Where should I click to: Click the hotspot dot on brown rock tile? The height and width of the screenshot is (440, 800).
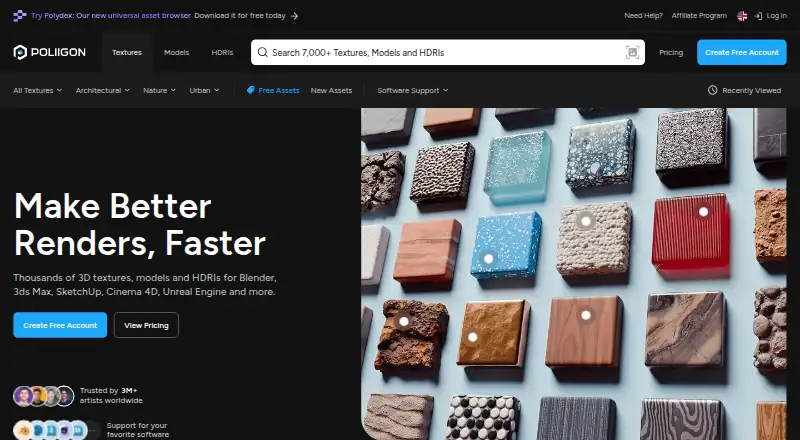click(404, 322)
